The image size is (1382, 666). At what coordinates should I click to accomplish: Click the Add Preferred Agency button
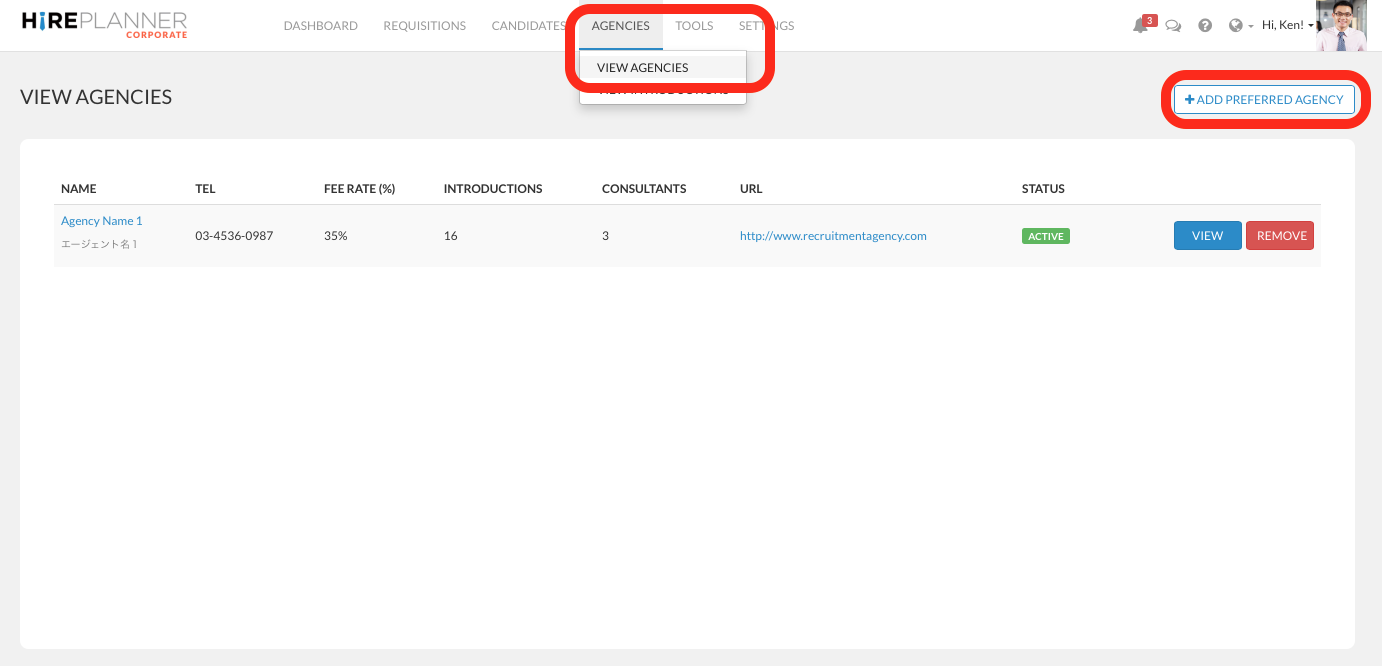[1264, 100]
